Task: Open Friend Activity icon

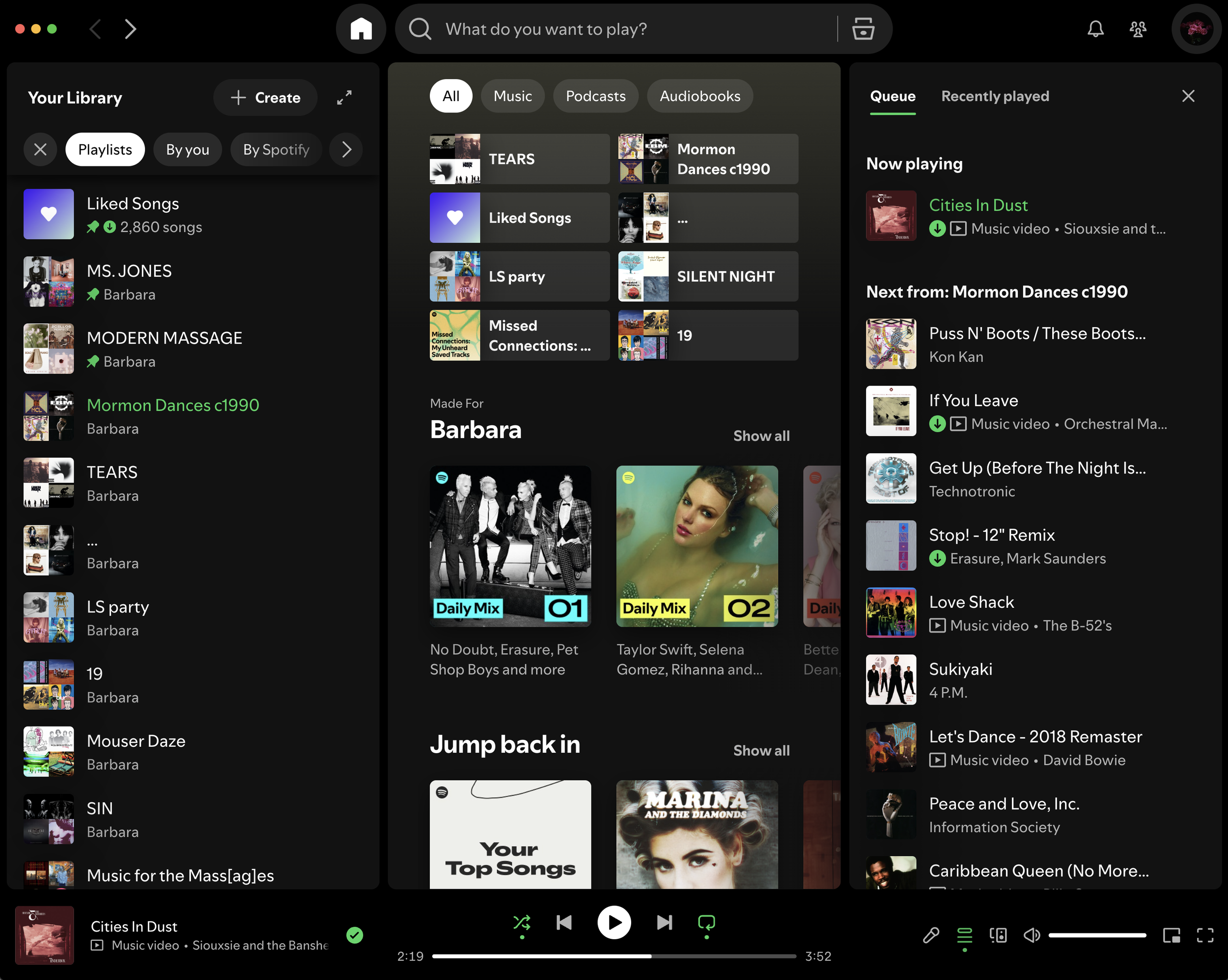Action: 1138,28
